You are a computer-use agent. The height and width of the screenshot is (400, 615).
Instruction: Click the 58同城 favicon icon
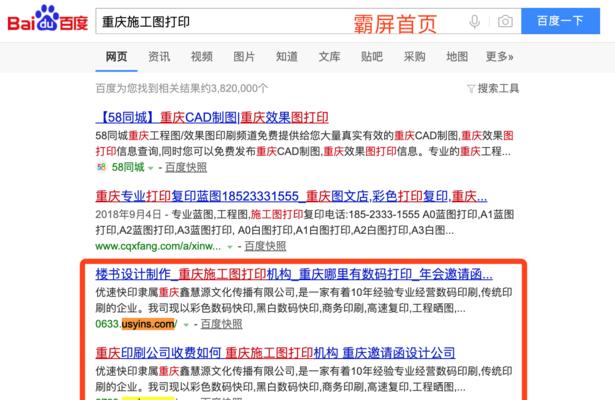click(x=101, y=167)
